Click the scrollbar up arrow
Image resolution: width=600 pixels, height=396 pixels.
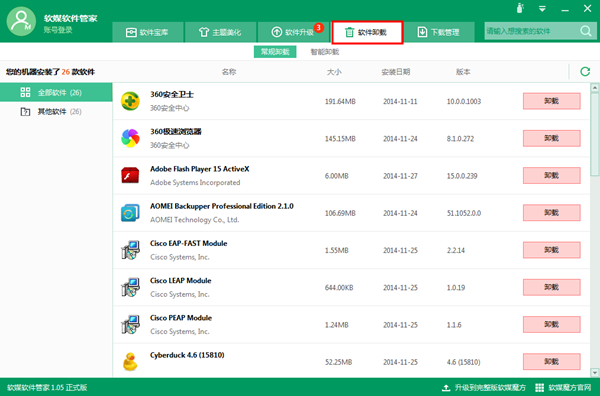pyautogui.click(x=595, y=88)
